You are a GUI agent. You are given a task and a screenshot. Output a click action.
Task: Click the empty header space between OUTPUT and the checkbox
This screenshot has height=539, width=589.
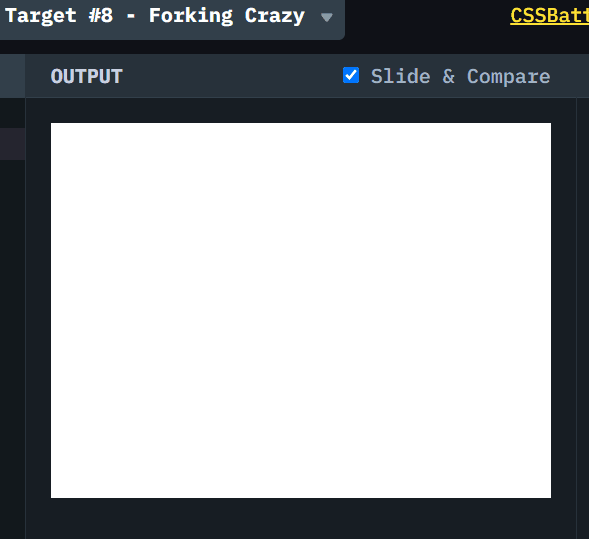click(x=233, y=76)
